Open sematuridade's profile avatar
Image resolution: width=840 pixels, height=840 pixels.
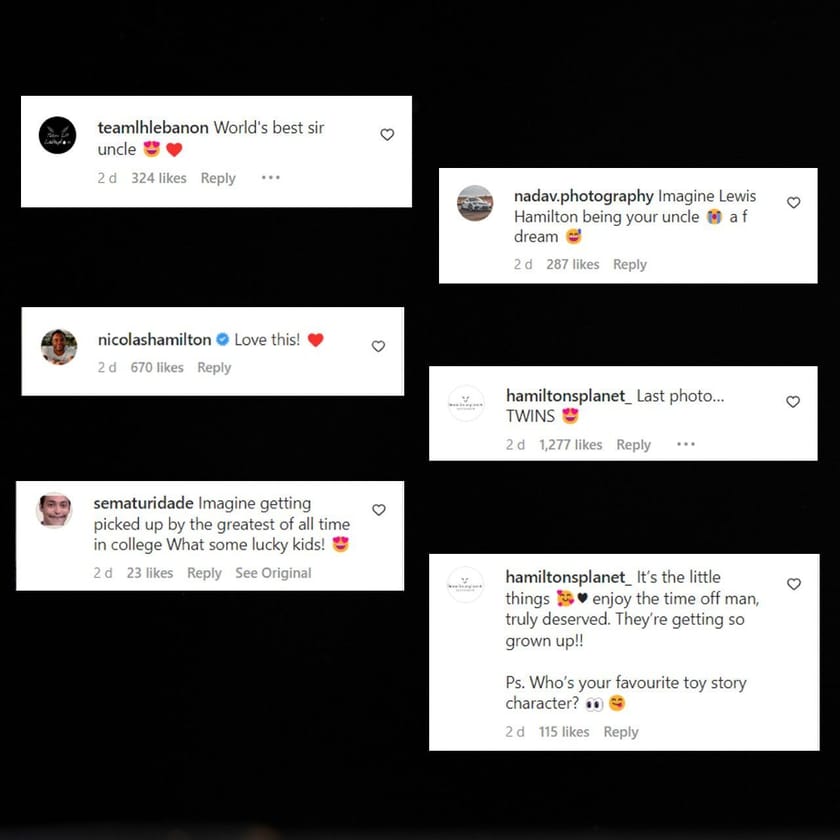tap(54, 510)
